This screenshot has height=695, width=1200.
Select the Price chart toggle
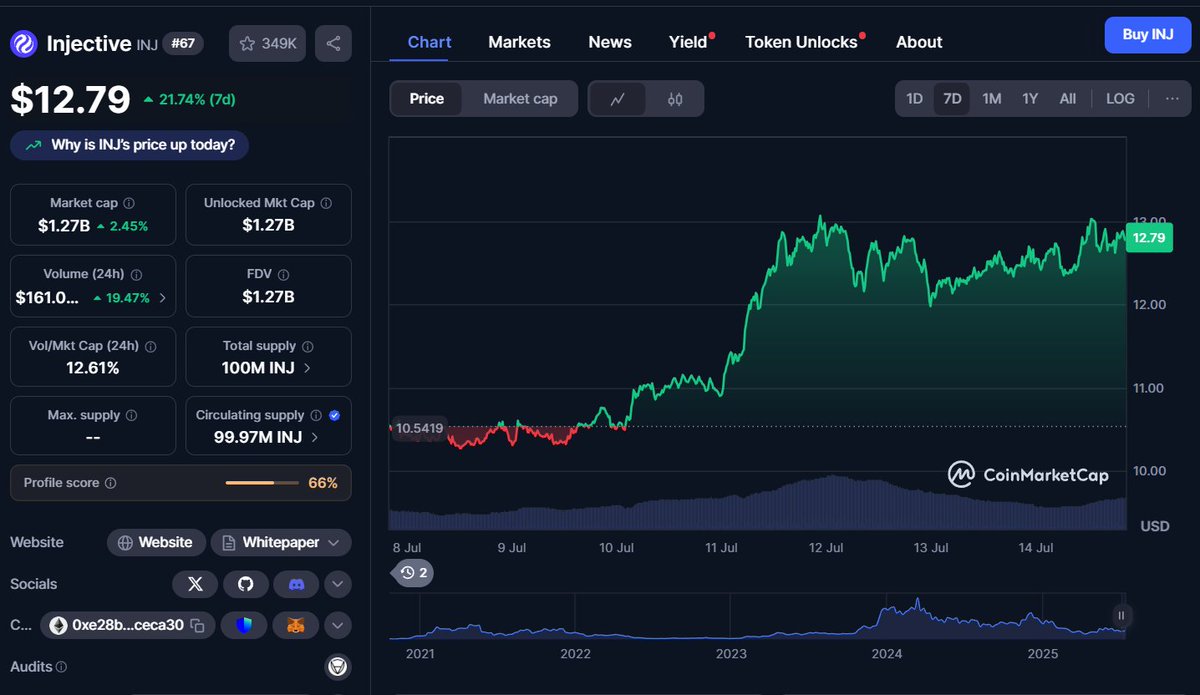[427, 99]
